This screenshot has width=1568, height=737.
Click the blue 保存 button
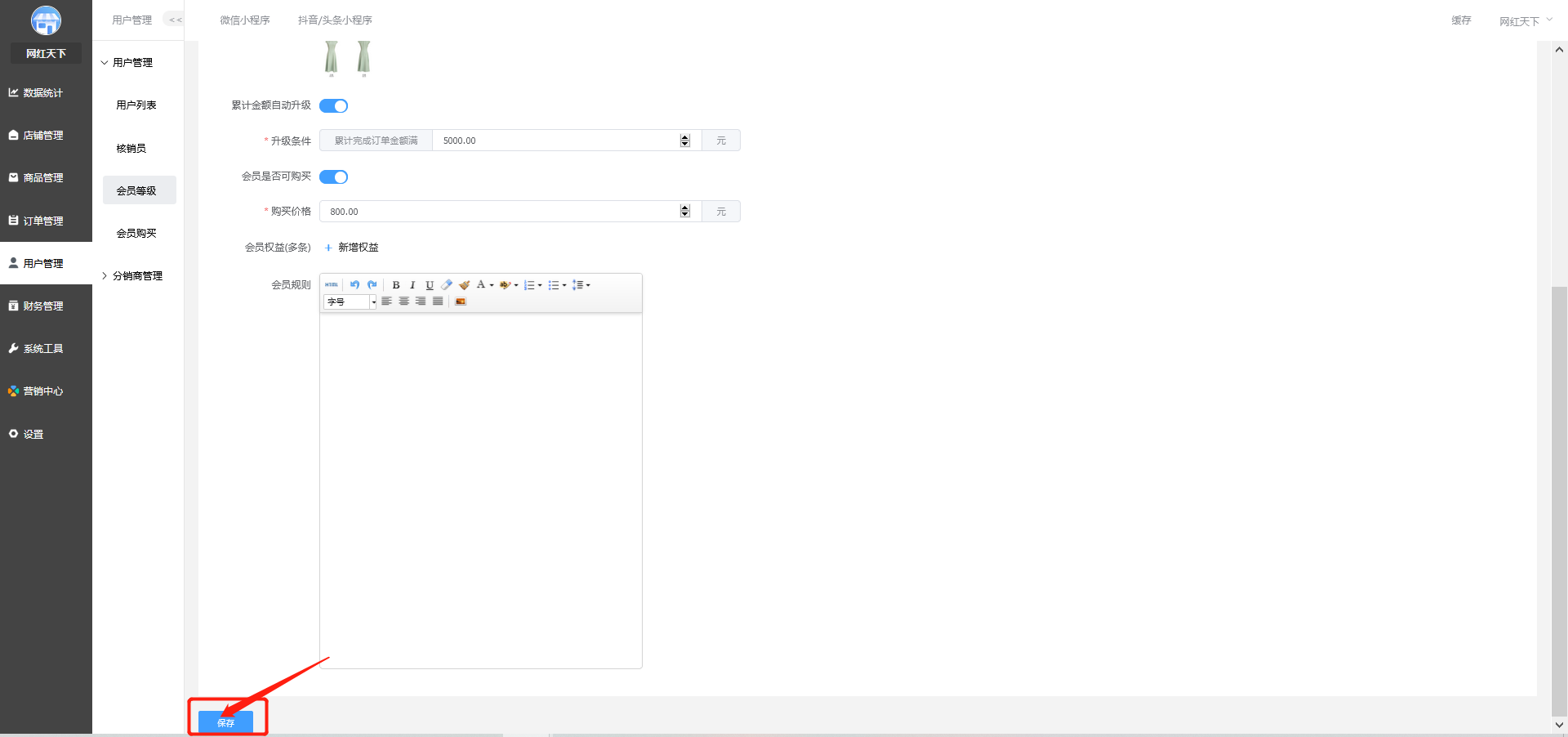coord(226,722)
